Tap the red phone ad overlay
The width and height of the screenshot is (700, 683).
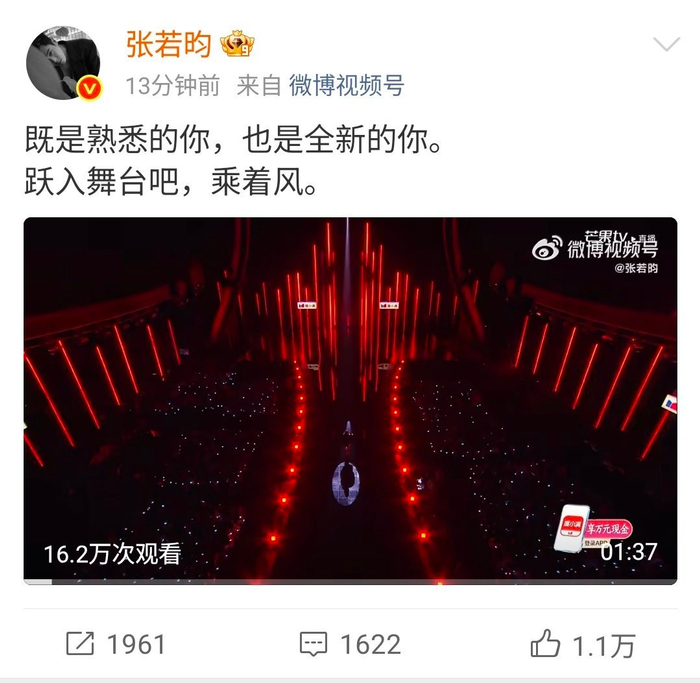(x=593, y=528)
